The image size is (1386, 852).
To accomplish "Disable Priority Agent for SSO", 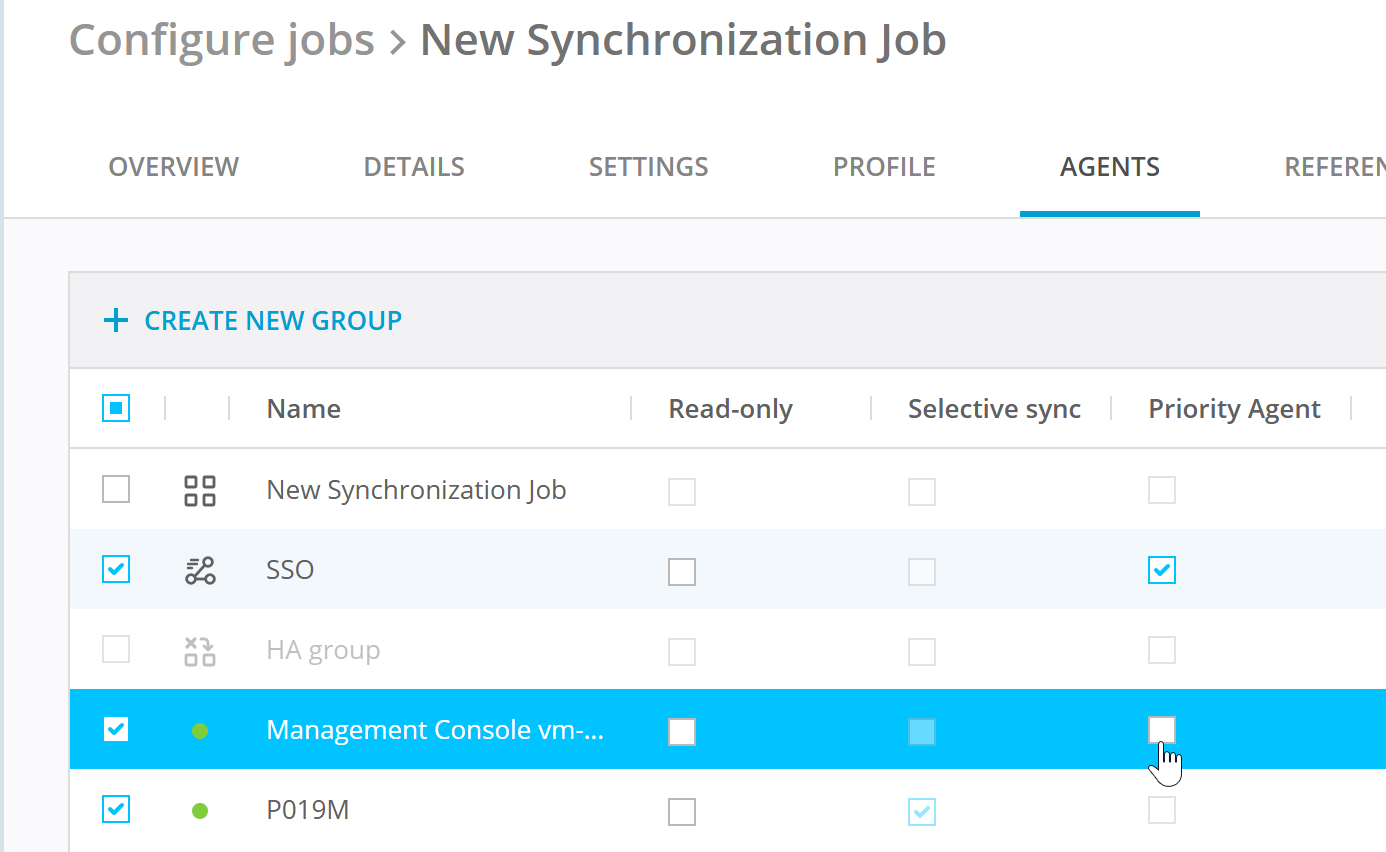I will 1162,570.
